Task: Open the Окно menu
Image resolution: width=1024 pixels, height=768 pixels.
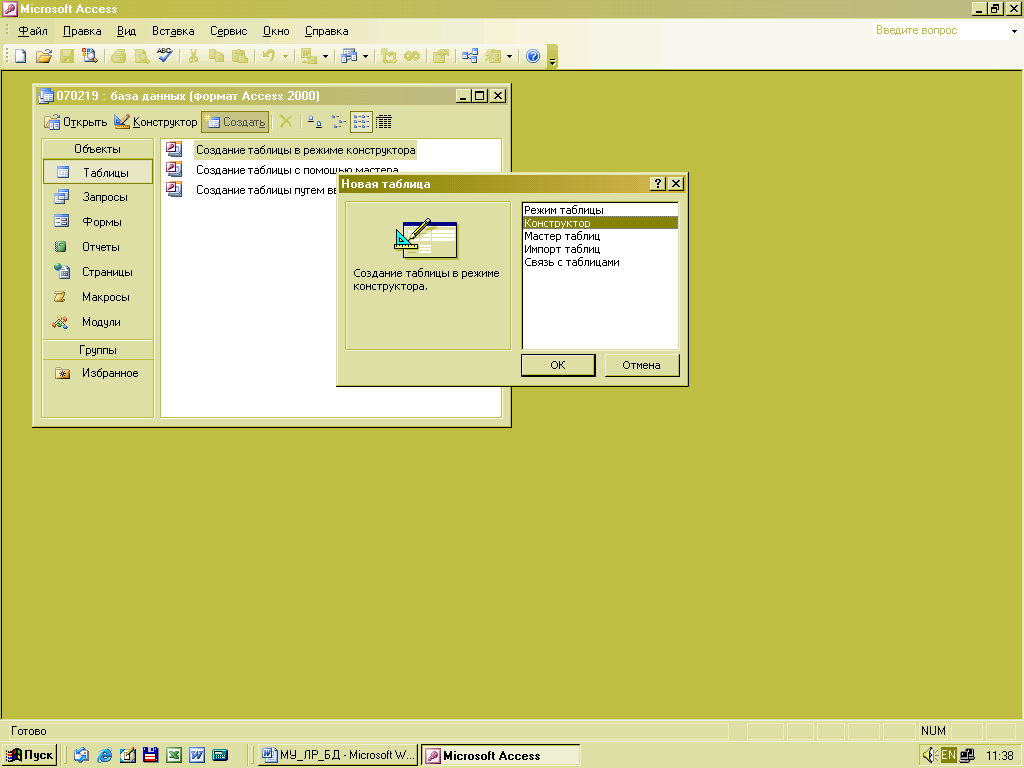Action: click(276, 31)
